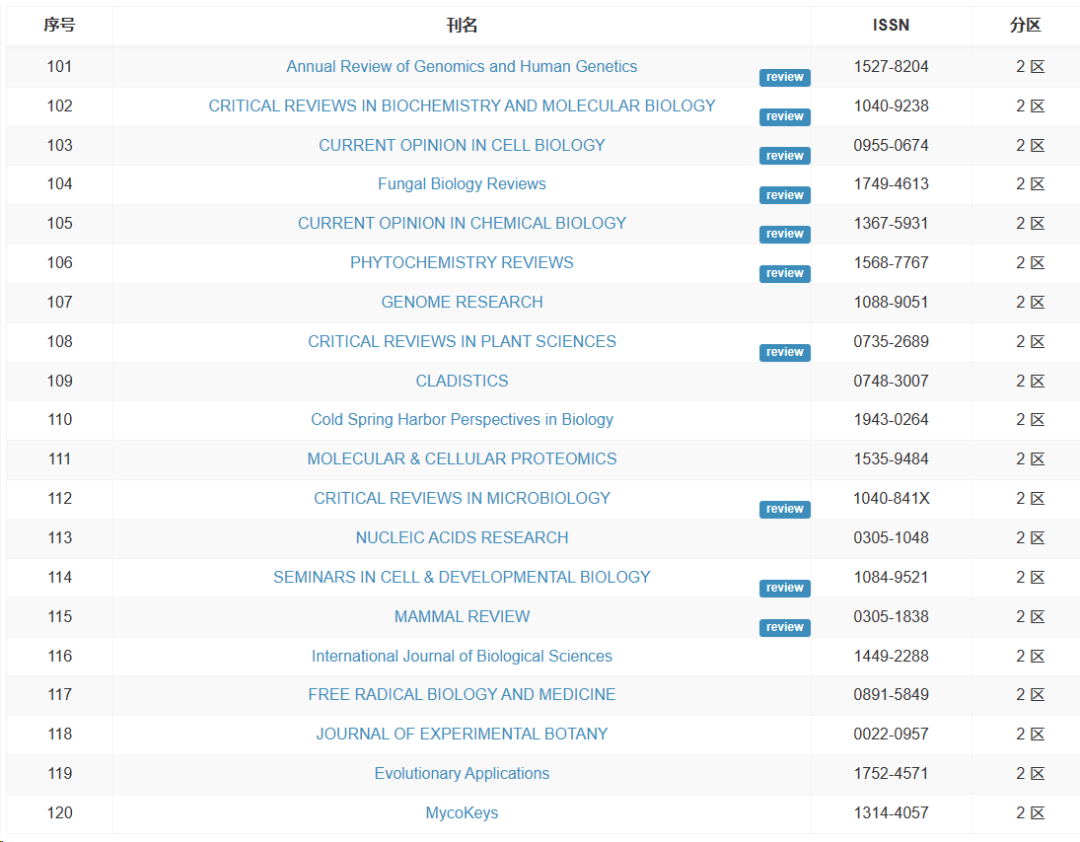The width and height of the screenshot is (1080, 842).
Task: Click review badge for Current Opinion in Cell Biology
Action: pyautogui.click(x=785, y=156)
